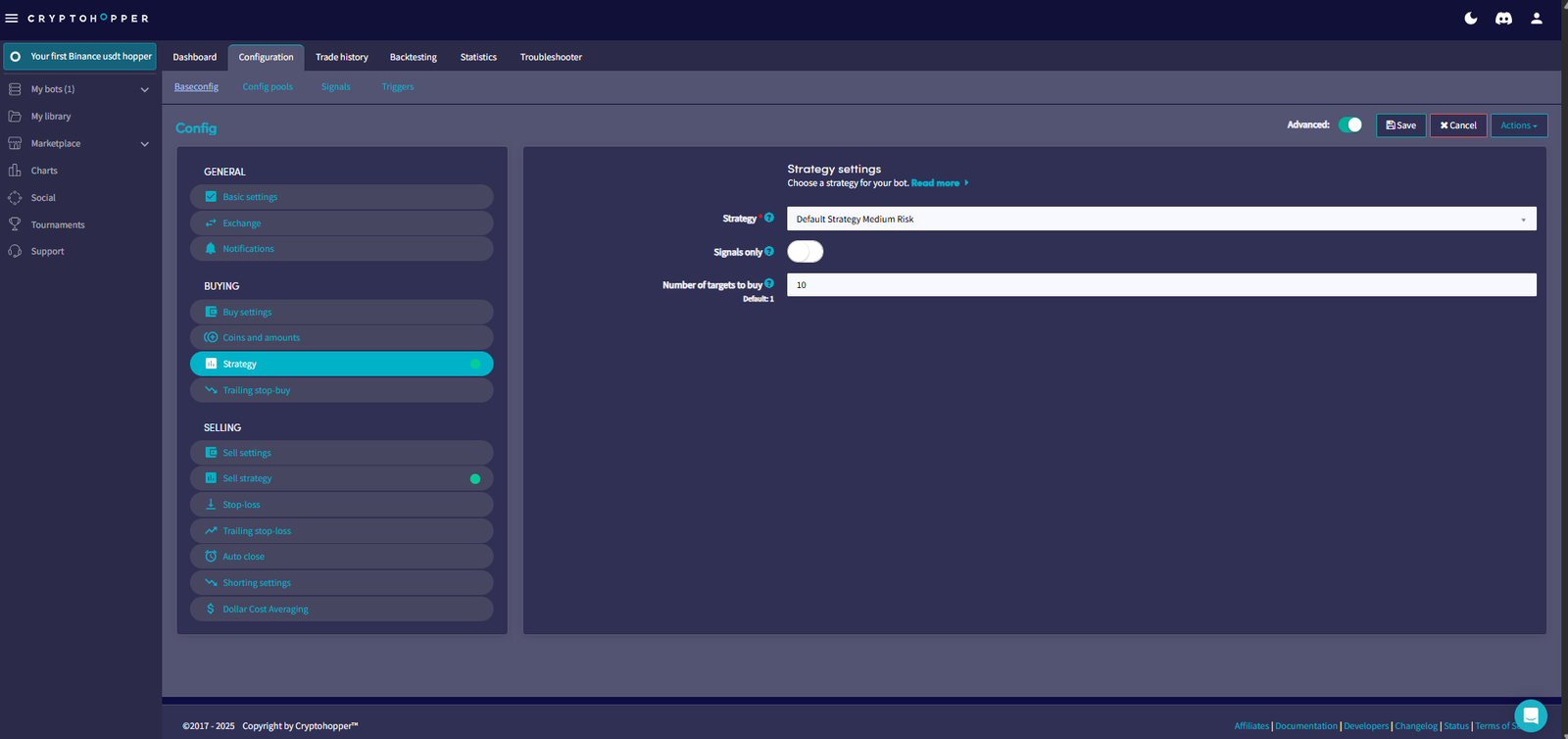Click the help icon beside Strategy label
The width and height of the screenshot is (1568, 739).
(769, 218)
